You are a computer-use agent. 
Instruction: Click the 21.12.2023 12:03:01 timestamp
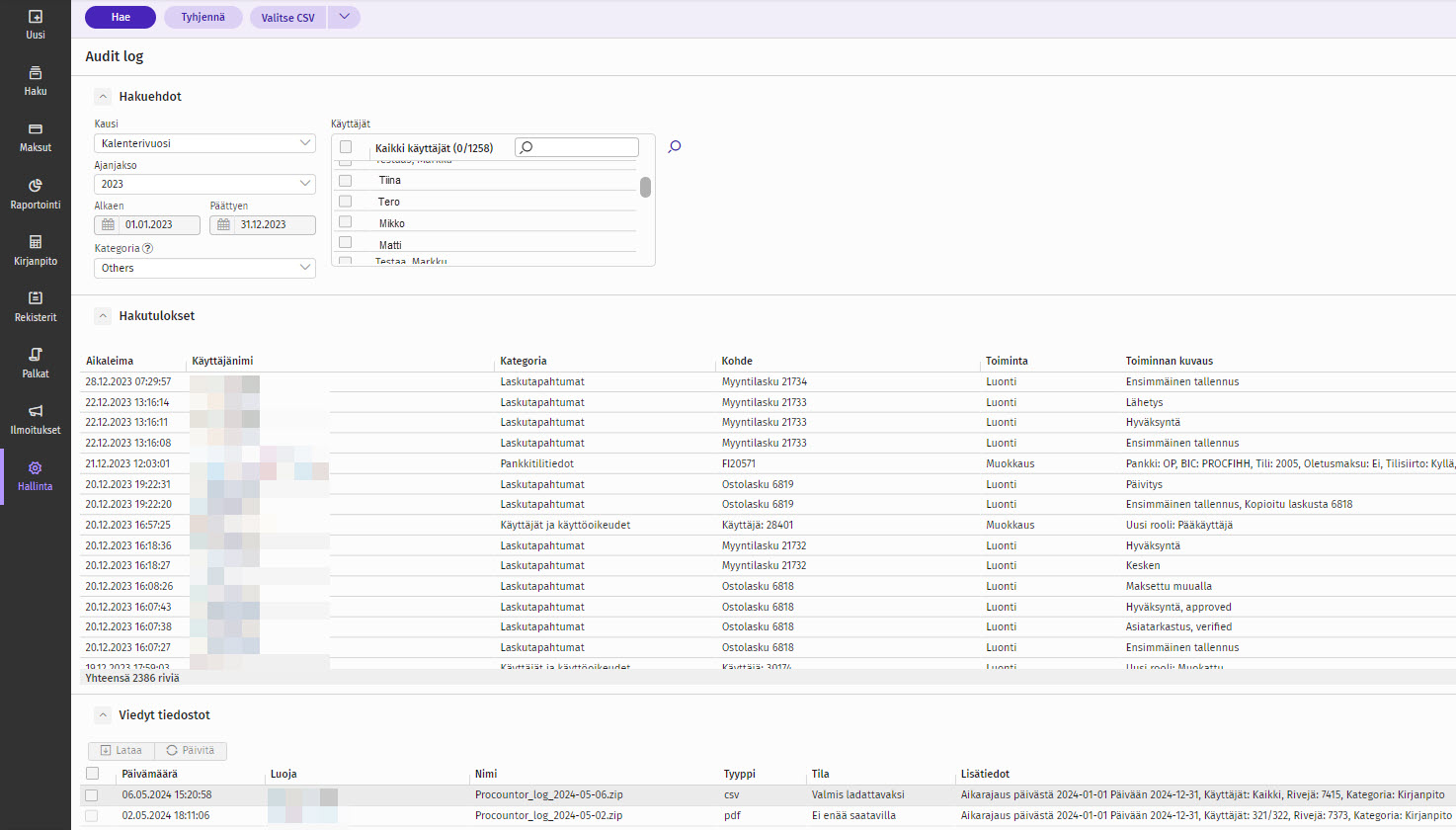[x=127, y=463]
